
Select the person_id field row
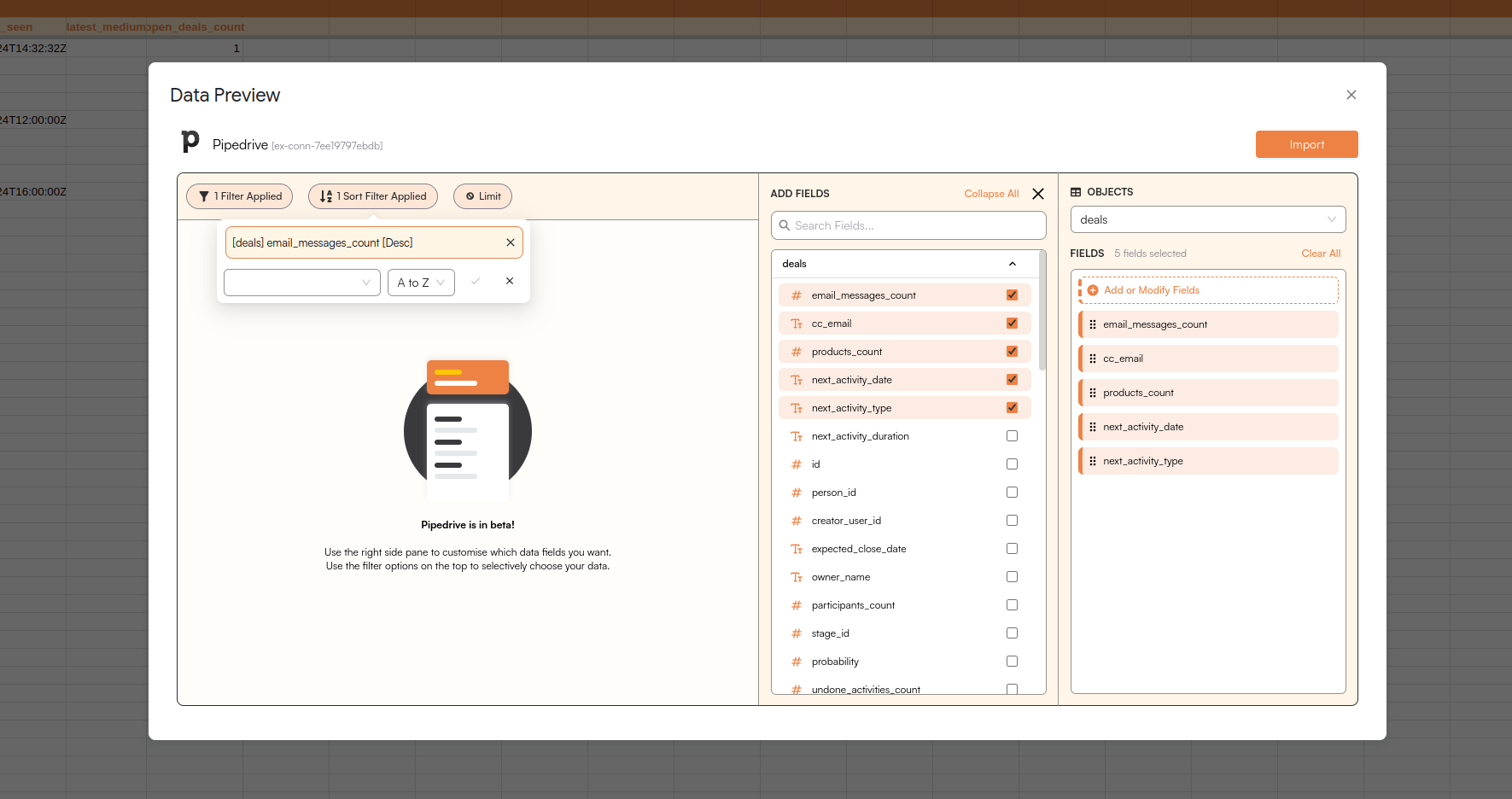click(x=904, y=493)
